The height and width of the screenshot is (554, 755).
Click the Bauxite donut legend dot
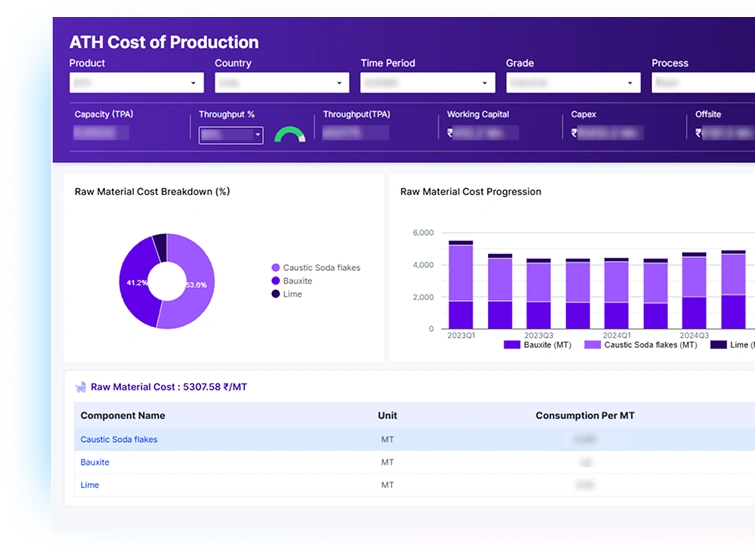275,281
